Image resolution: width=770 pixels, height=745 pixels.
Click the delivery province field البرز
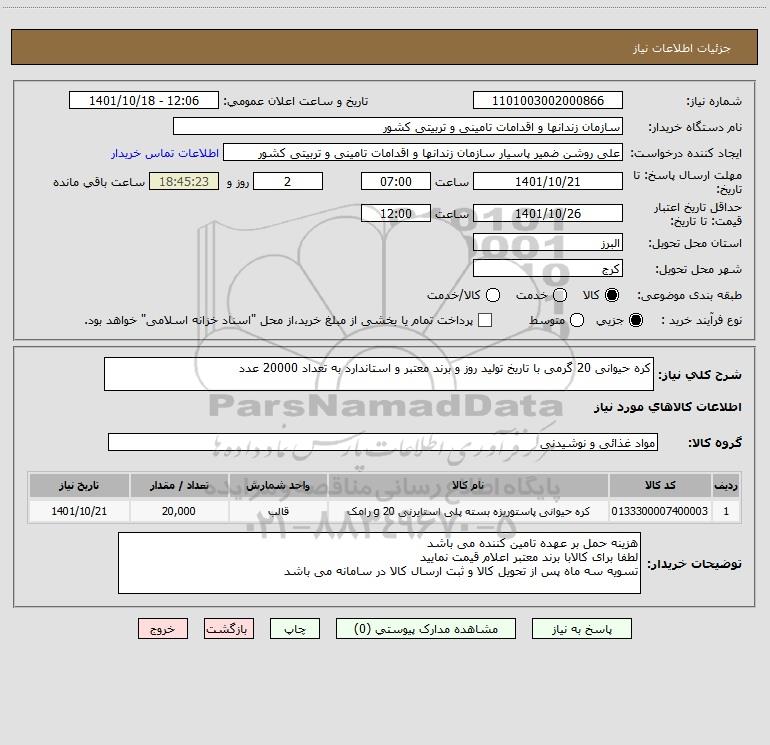pyautogui.click(x=548, y=242)
